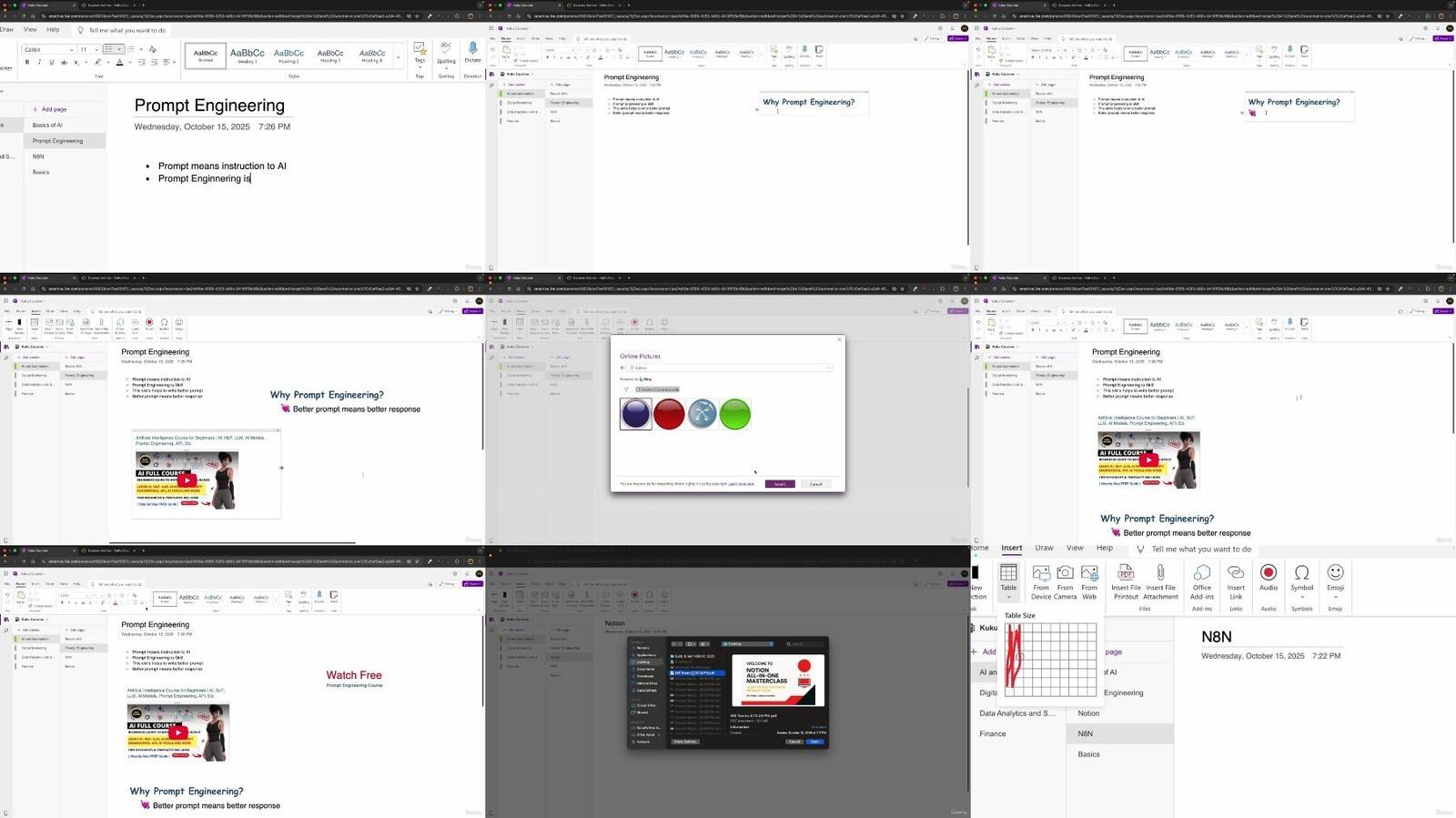1456x818 pixels.
Task: Click Add page beside the Basics of AI page
Action: [x=49, y=109]
